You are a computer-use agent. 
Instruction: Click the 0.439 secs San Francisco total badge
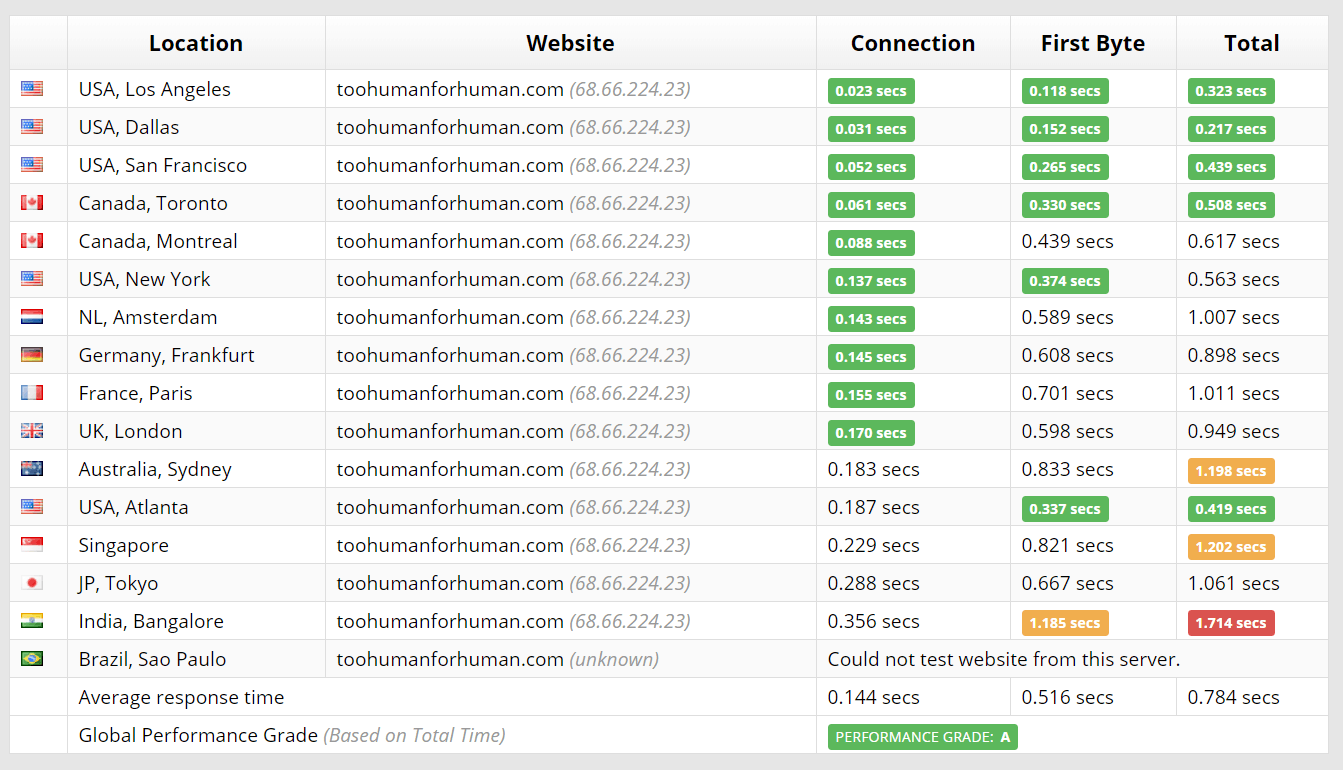tap(1231, 167)
